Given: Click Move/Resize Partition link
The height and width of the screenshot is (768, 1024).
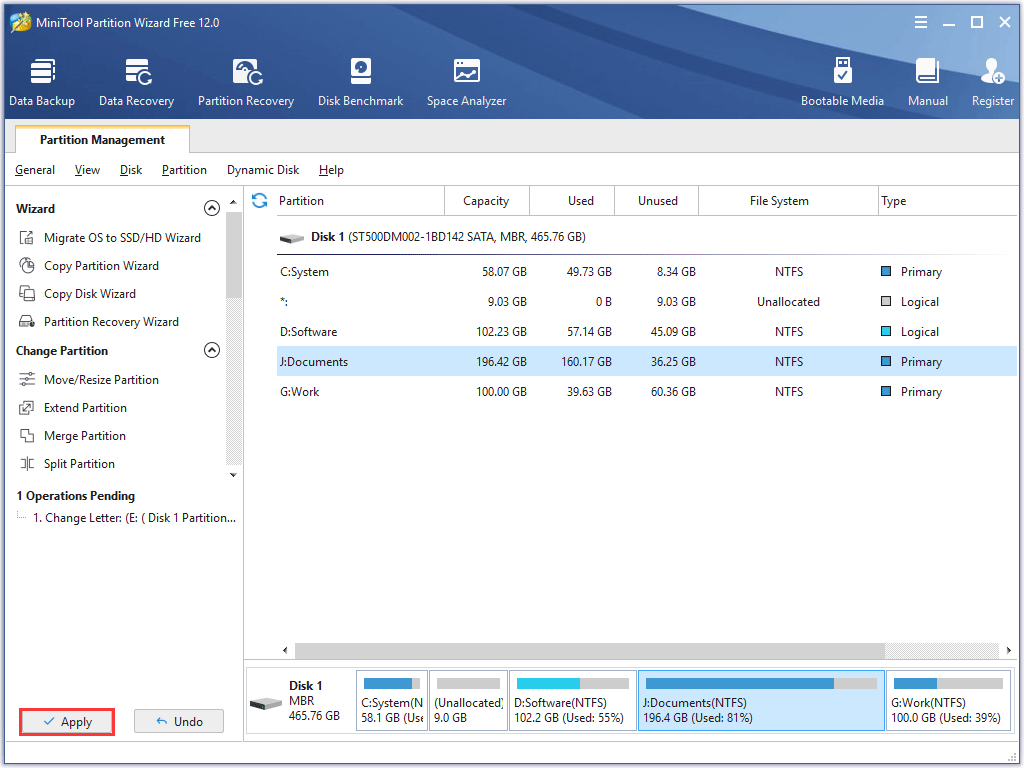Looking at the screenshot, I should click(x=101, y=379).
